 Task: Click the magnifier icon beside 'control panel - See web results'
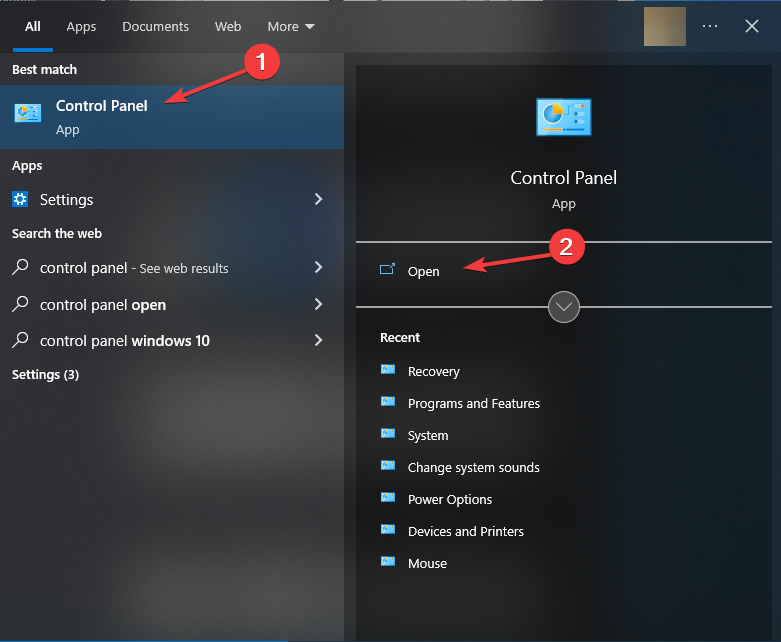pos(20,267)
